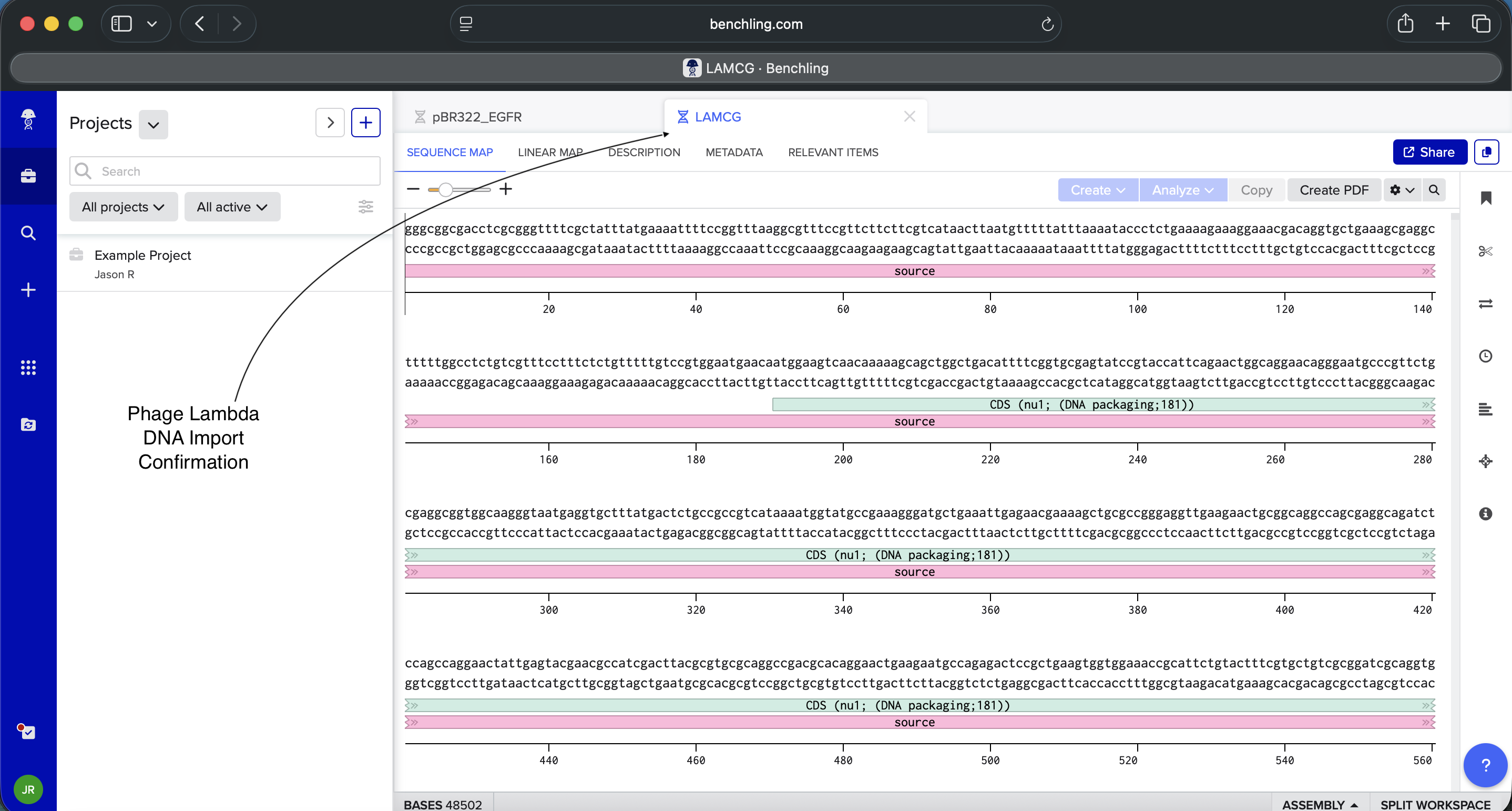Click the Share button
Screen dimensions: 1512x811
click(1429, 151)
